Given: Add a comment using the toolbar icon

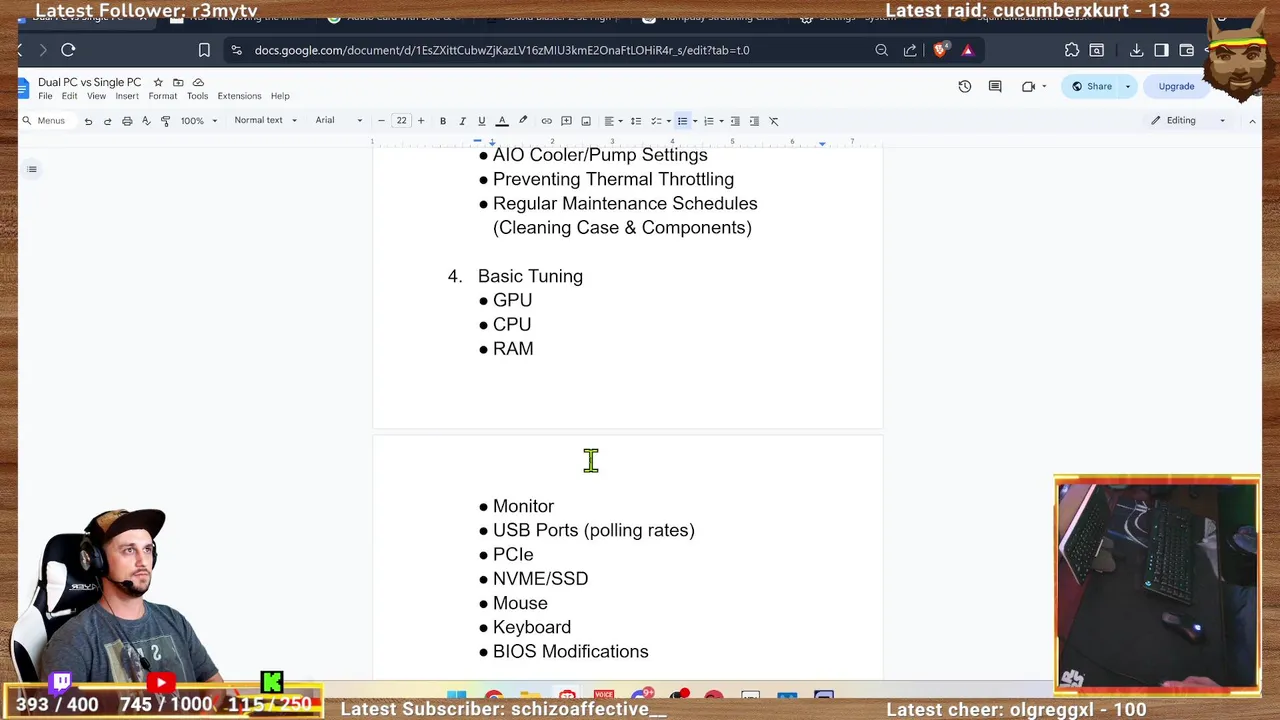Looking at the screenshot, I should pos(566,121).
